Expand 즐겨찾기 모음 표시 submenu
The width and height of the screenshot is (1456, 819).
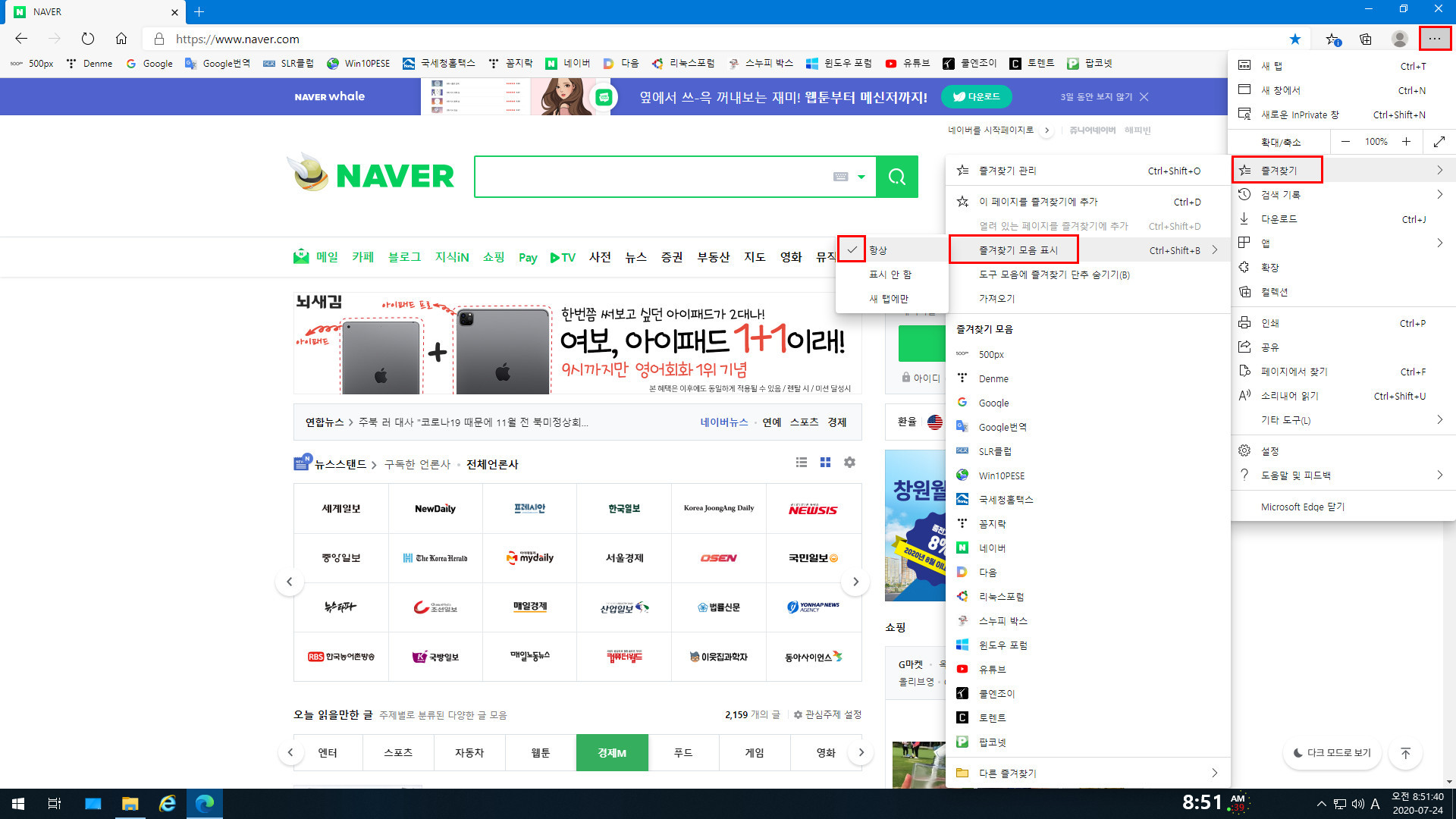pyautogui.click(x=1087, y=249)
